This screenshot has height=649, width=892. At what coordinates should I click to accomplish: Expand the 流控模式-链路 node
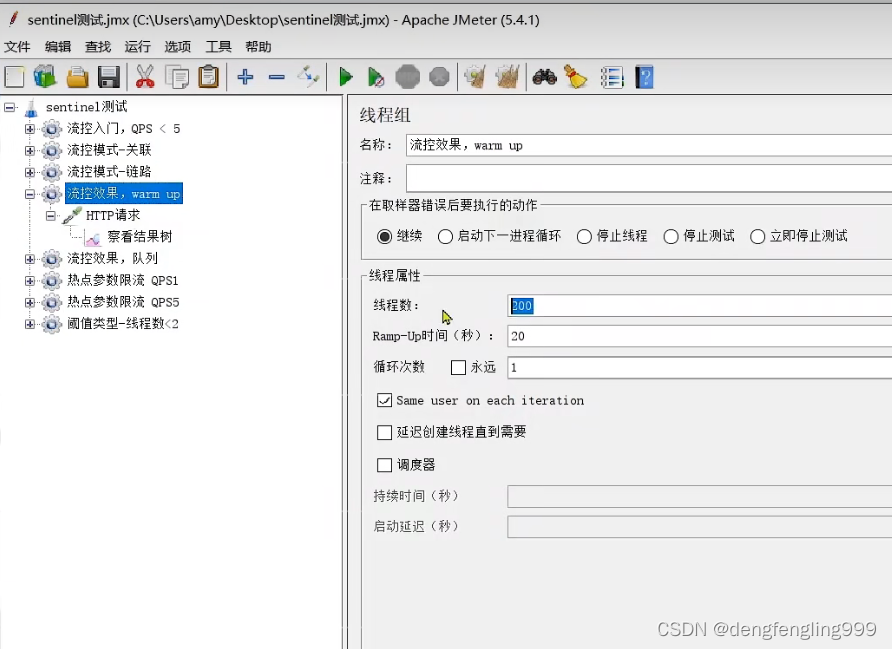coord(30,172)
